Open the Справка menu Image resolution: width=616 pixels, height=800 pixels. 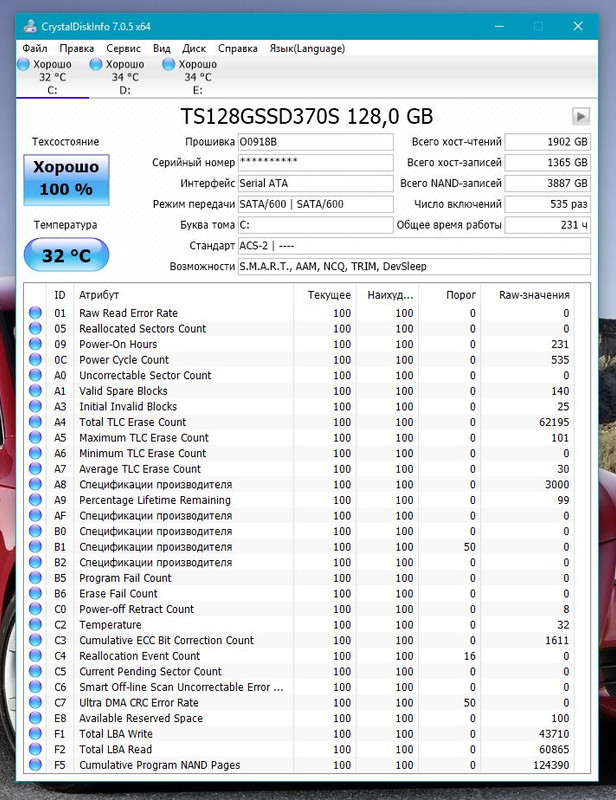click(238, 48)
